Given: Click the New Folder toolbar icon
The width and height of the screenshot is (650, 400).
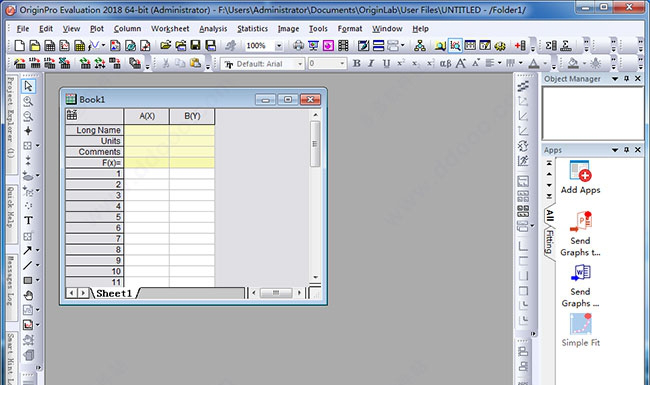Looking at the screenshot, I should (35, 46).
